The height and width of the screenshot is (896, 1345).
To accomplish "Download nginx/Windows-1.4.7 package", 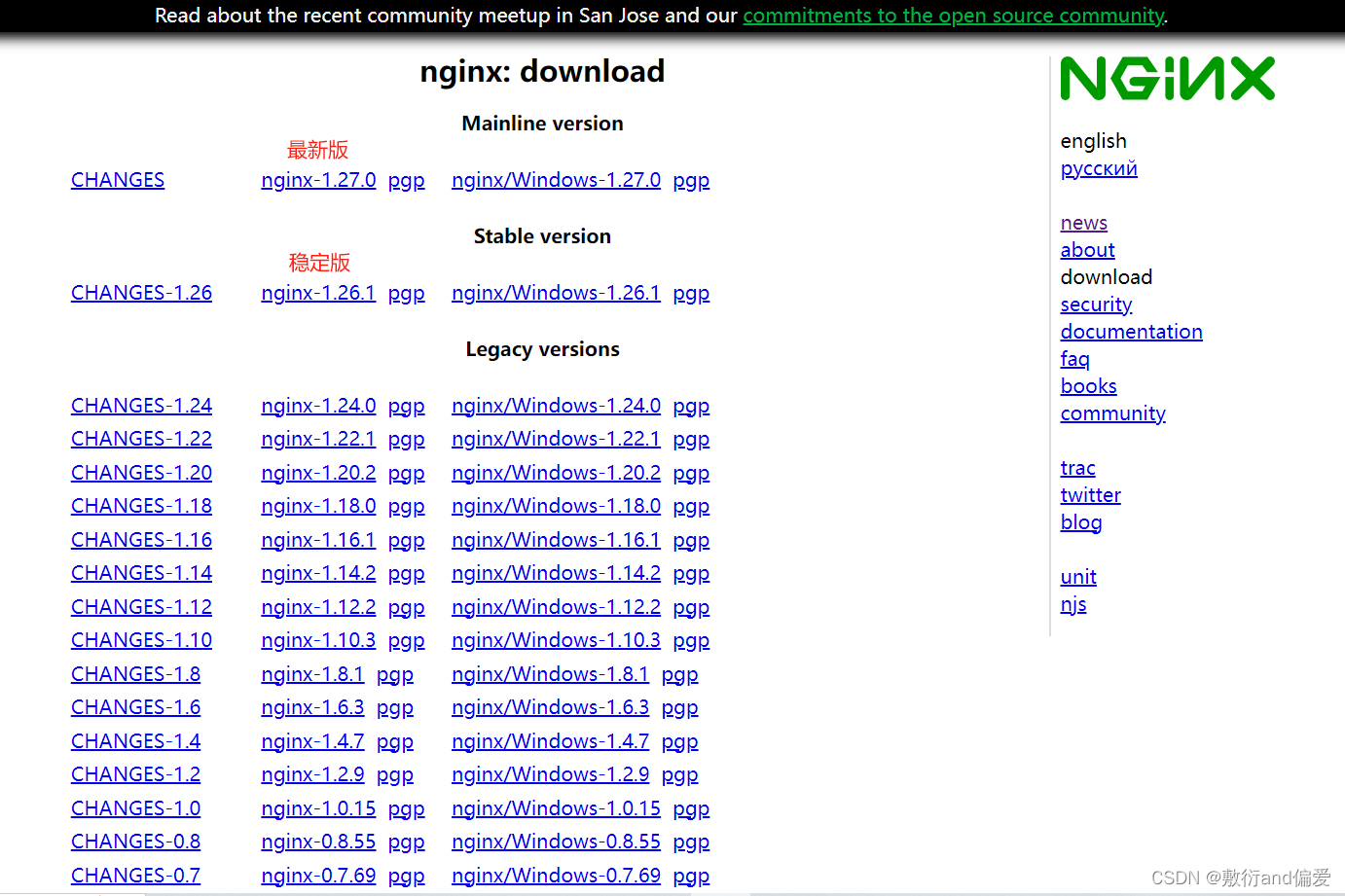I will pos(550,741).
